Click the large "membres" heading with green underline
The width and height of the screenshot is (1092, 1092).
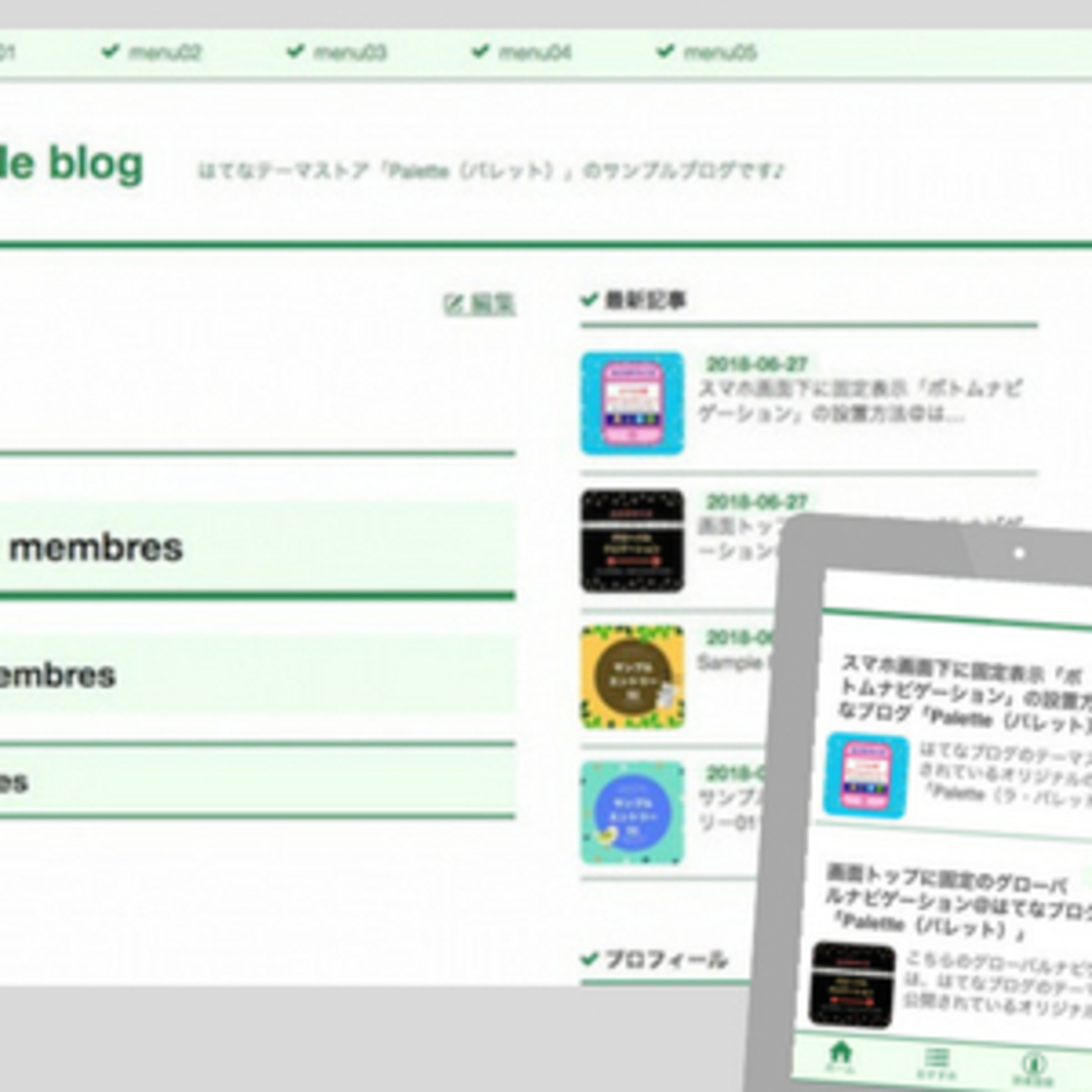(96, 548)
